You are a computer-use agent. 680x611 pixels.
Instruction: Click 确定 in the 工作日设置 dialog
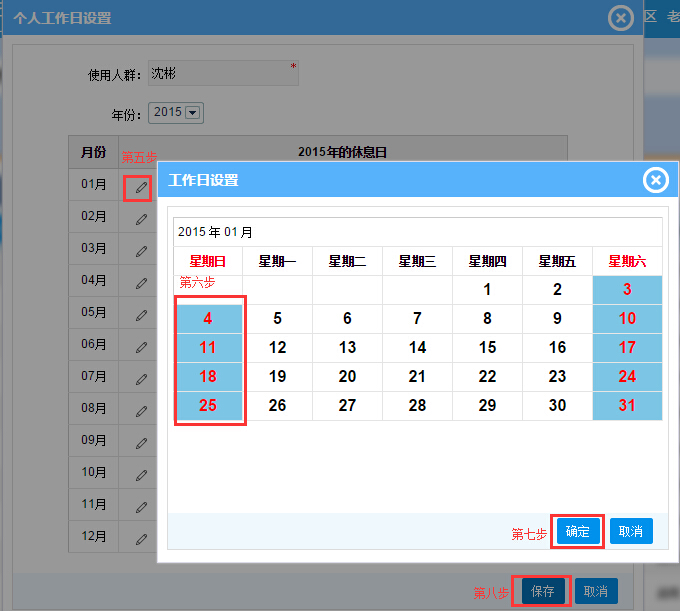[x=578, y=531]
